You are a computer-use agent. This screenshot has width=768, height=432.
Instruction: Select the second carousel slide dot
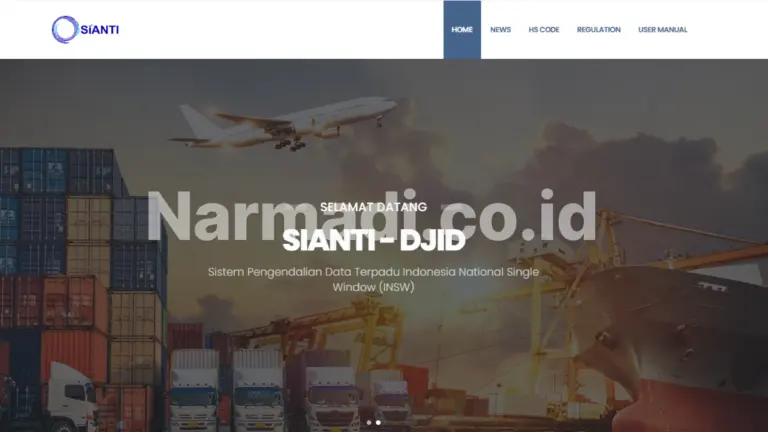click(x=378, y=422)
